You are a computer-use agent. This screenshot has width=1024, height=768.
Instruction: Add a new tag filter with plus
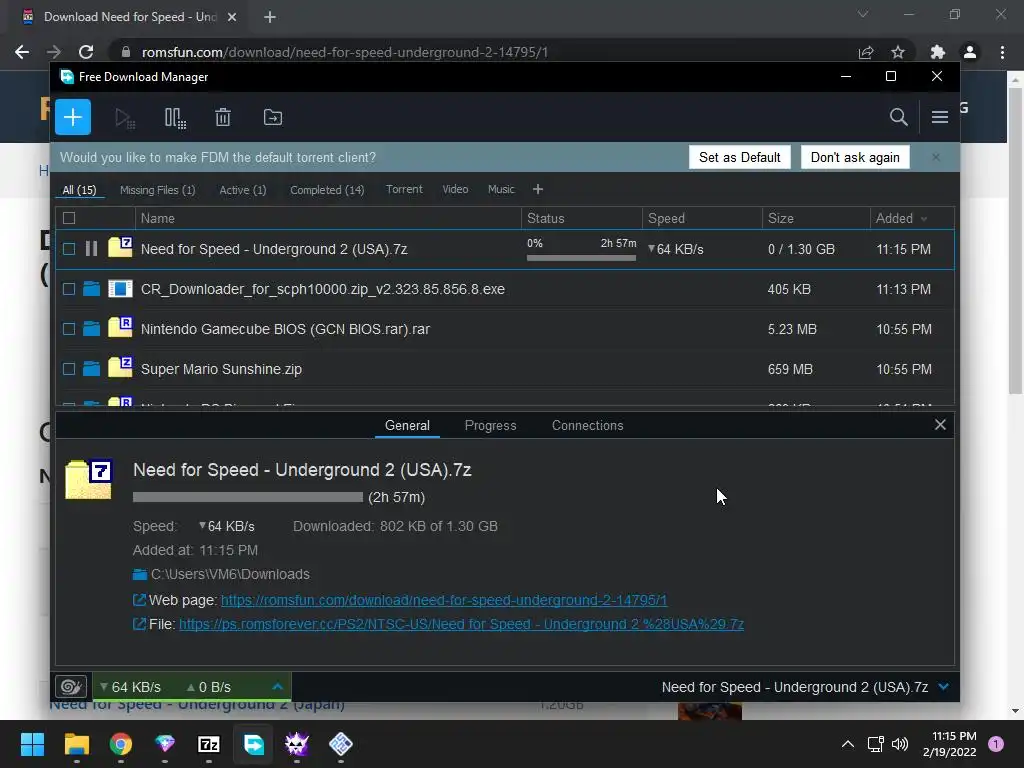pos(537,189)
